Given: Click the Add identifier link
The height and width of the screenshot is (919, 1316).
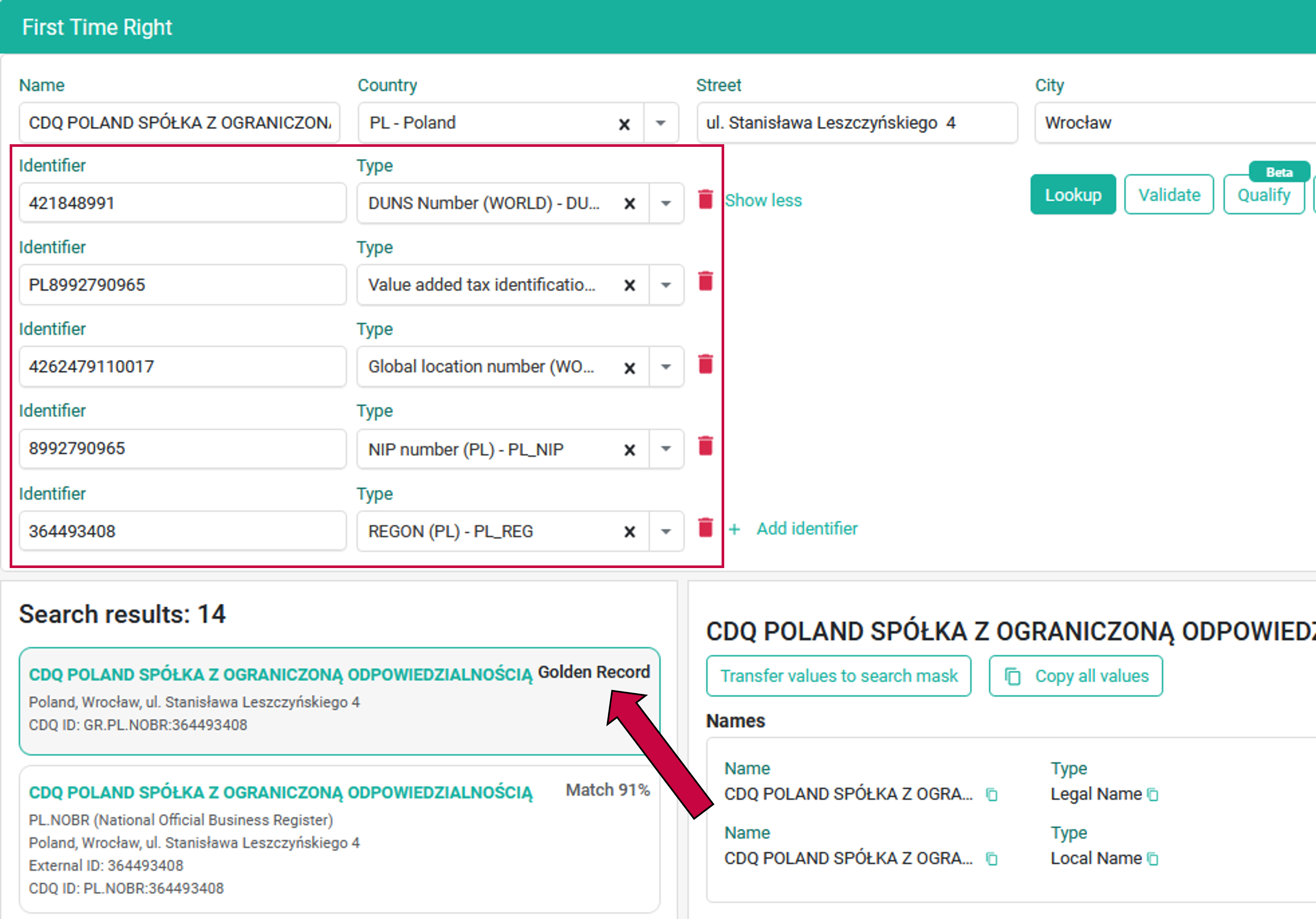Looking at the screenshot, I should coord(807,528).
